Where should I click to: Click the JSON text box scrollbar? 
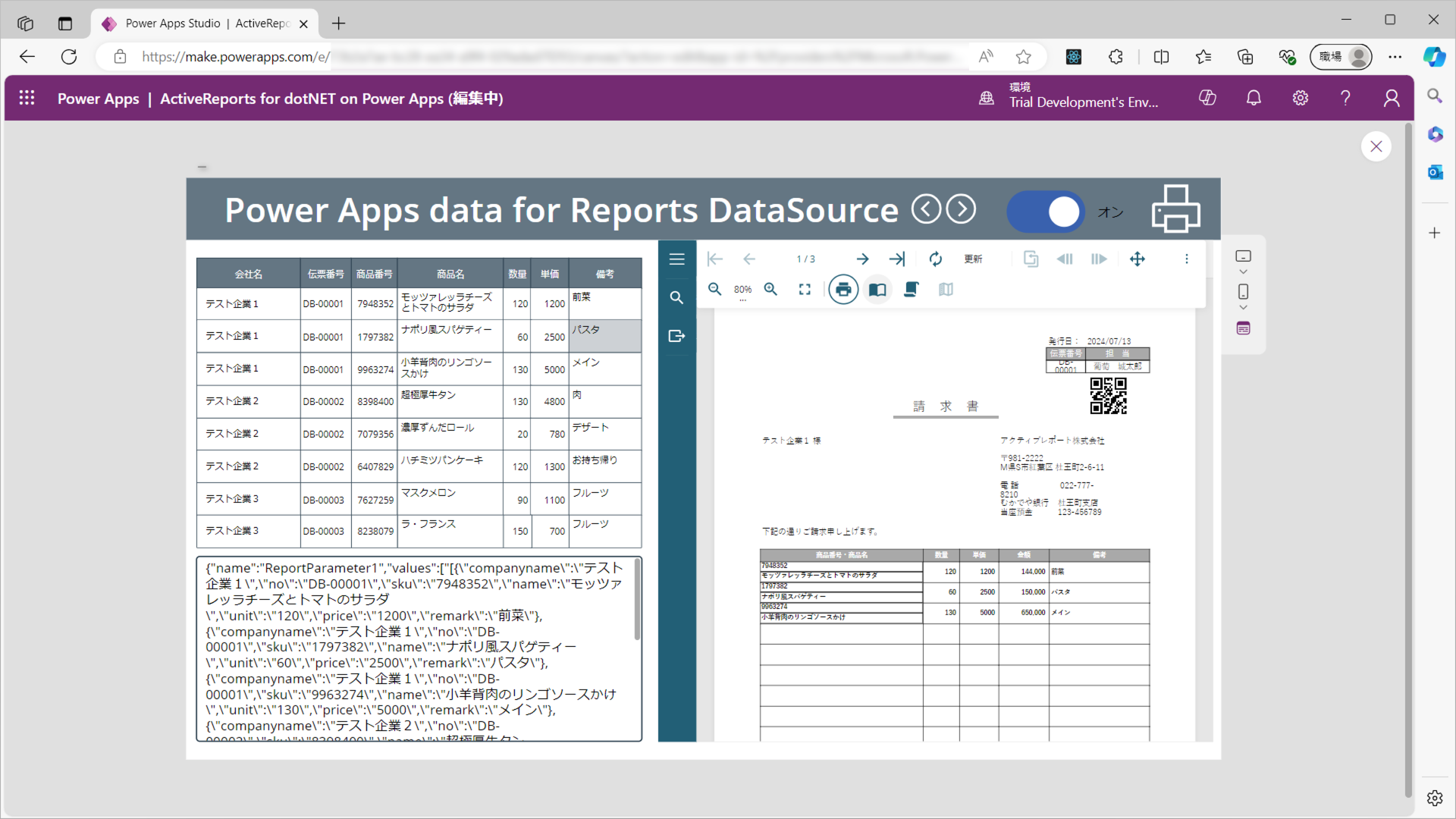click(637, 601)
